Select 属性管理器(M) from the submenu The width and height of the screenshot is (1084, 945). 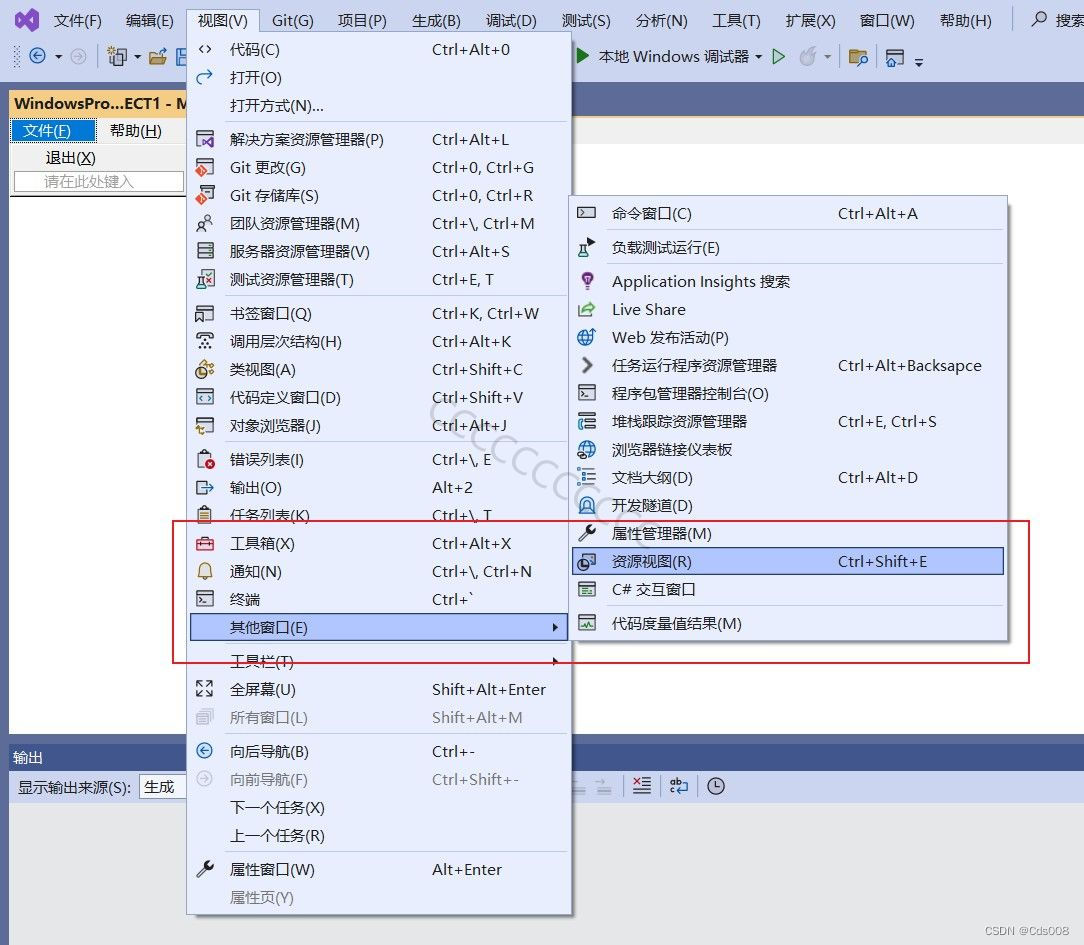pos(665,533)
